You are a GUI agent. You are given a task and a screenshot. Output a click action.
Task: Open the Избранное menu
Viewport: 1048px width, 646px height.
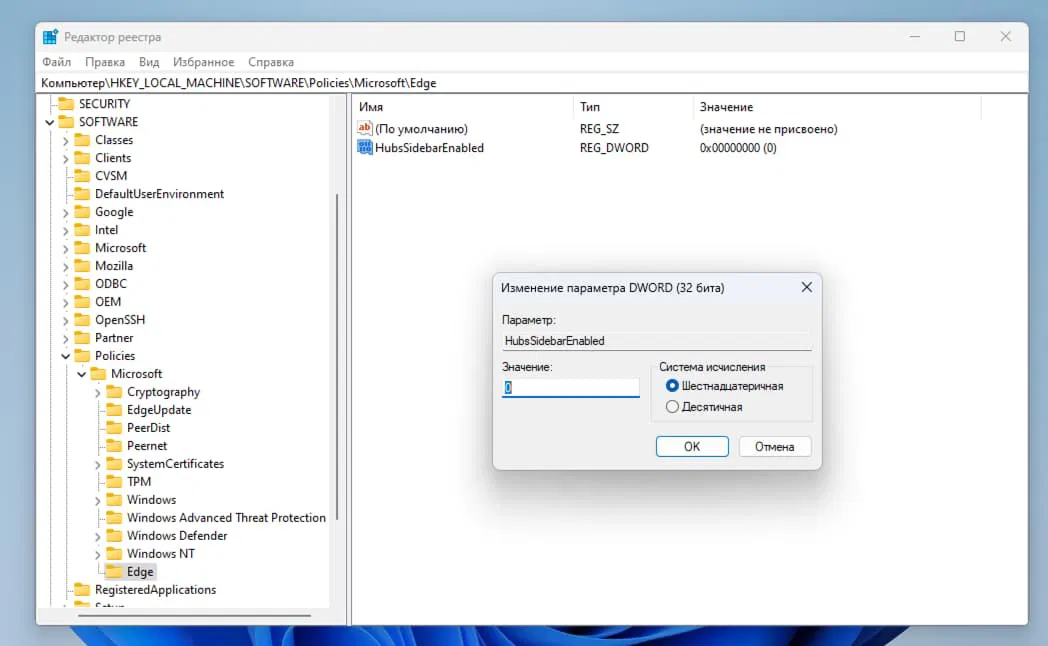coord(203,62)
